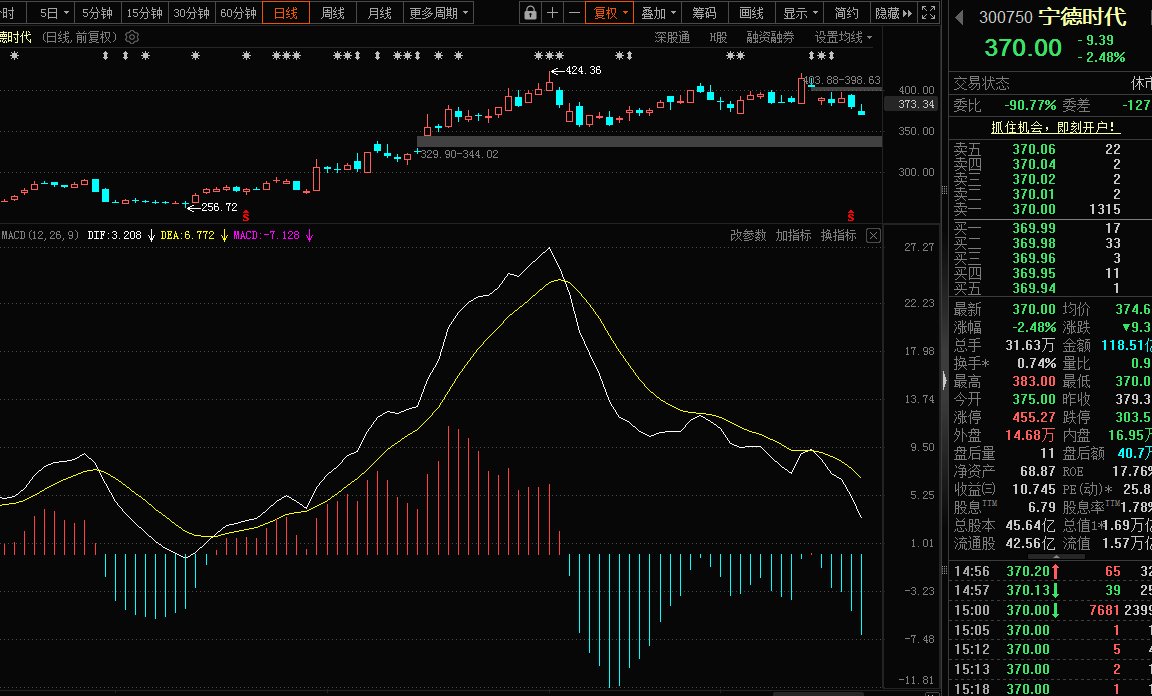Select 买一 bid row at 369.99

point(1051,229)
